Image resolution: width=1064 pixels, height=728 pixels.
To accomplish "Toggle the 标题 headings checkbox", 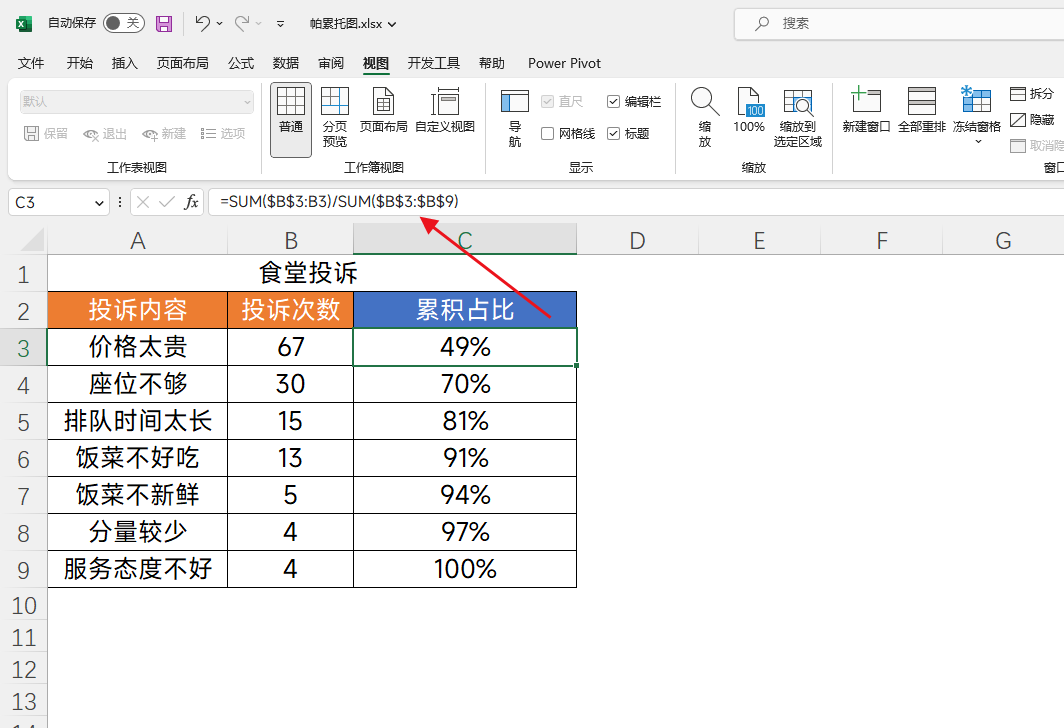I will click(613, 134).
